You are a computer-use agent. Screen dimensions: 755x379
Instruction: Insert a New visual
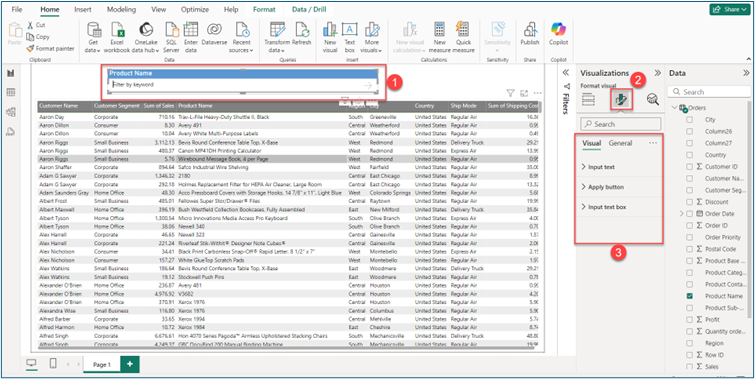[x=330, y=38]
